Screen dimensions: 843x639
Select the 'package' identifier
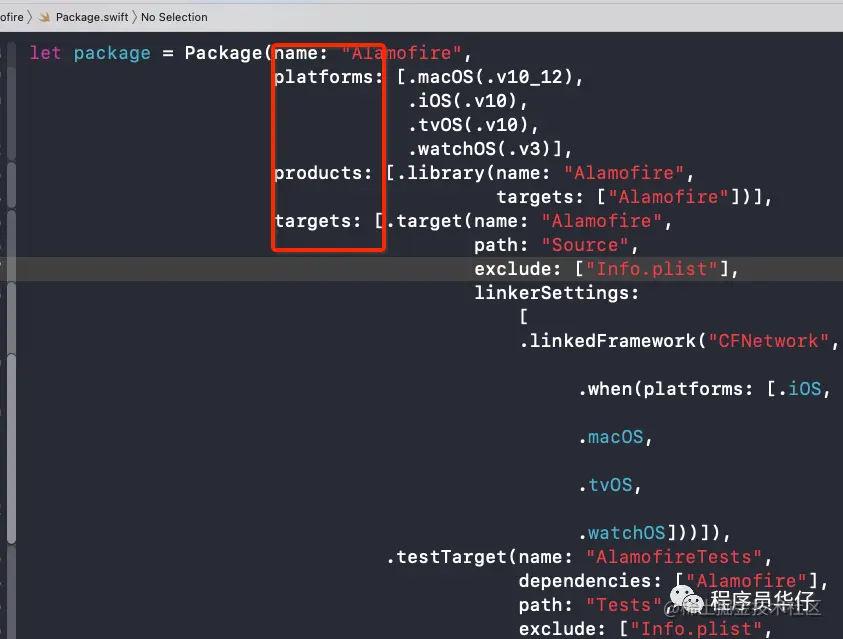pyautogui.click(x=112, y=53)
